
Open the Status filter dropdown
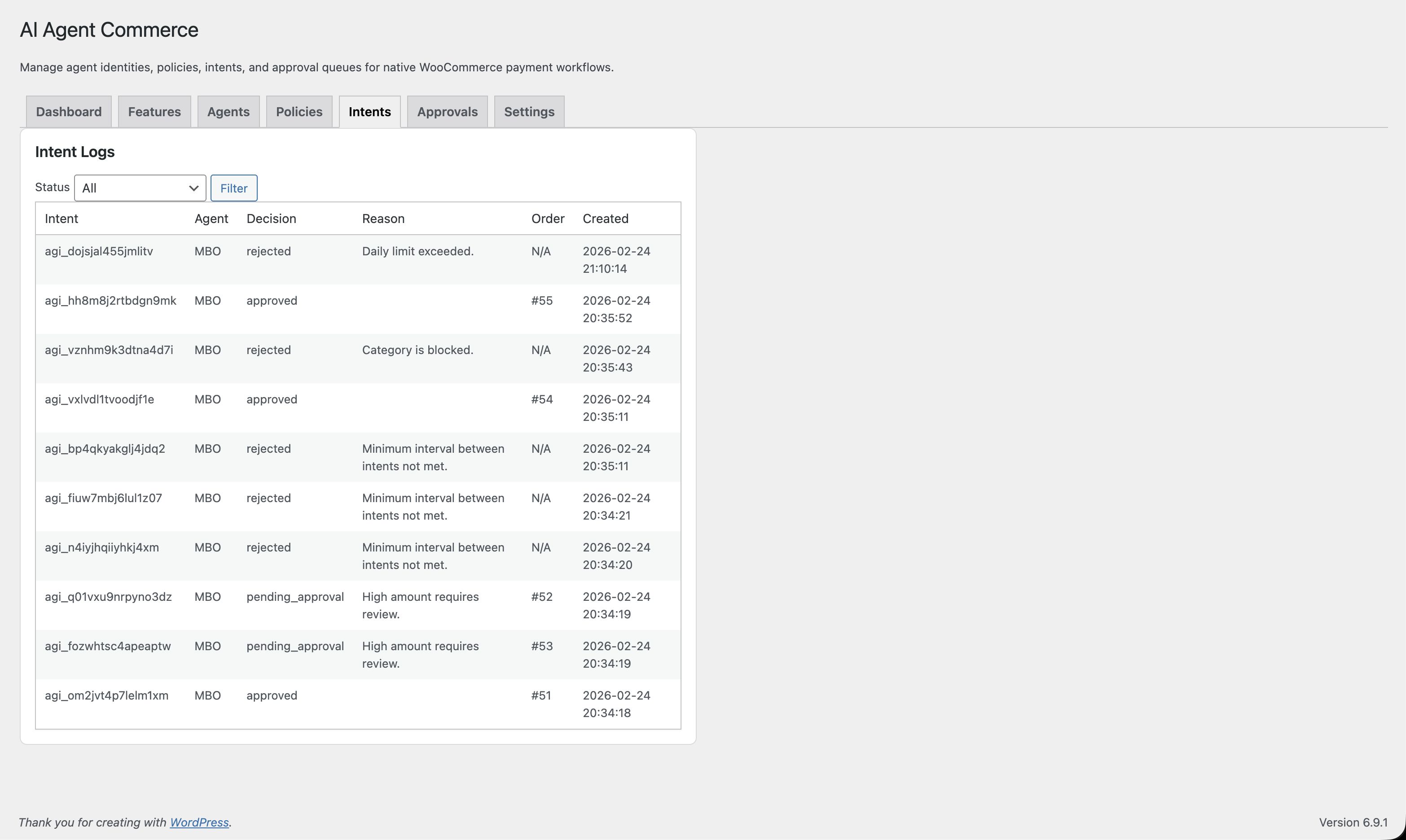pos(140,188)
